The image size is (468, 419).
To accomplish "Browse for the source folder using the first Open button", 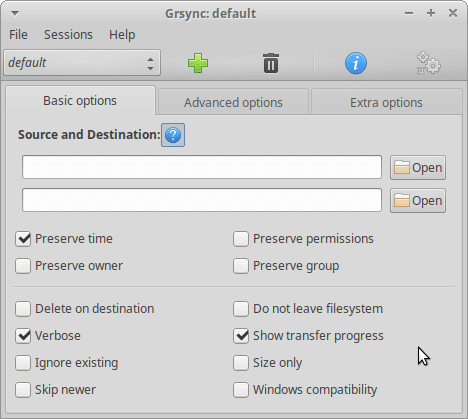I will pyautogui.click(x=418, y=167).
